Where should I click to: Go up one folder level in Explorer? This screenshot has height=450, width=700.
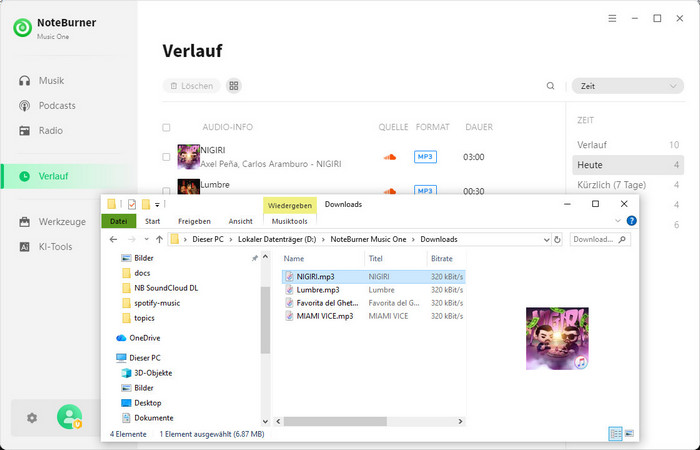point(159,239)
